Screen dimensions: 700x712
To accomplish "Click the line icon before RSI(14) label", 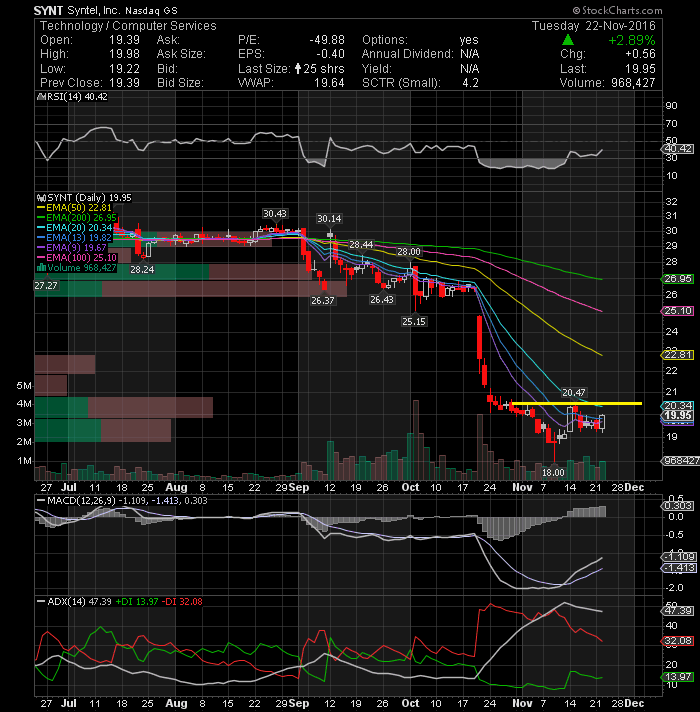I will click(41, 96).
